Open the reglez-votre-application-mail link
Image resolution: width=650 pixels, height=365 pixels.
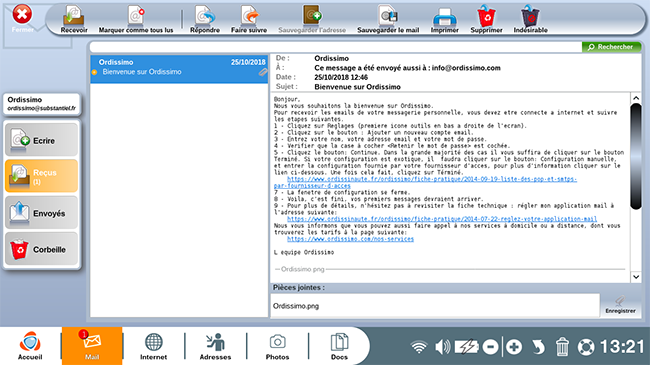click(x=442, y=219)
